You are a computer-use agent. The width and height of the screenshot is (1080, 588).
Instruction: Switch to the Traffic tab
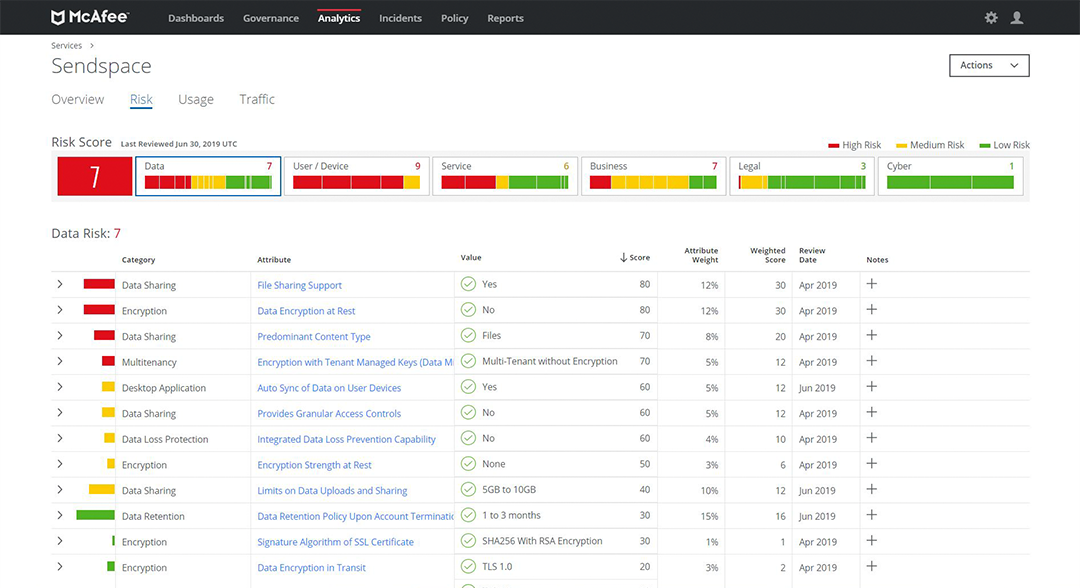click(257, 99)
